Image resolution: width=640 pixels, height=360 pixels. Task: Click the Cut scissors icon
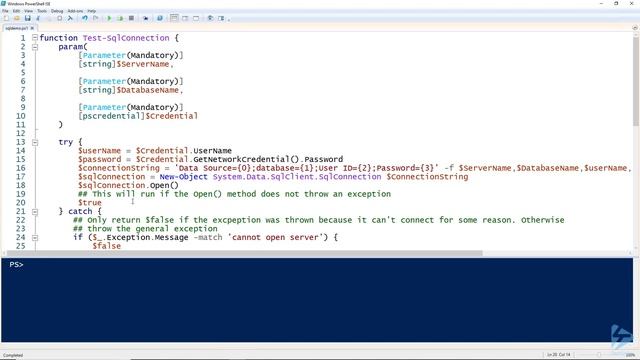coord(38,18)
